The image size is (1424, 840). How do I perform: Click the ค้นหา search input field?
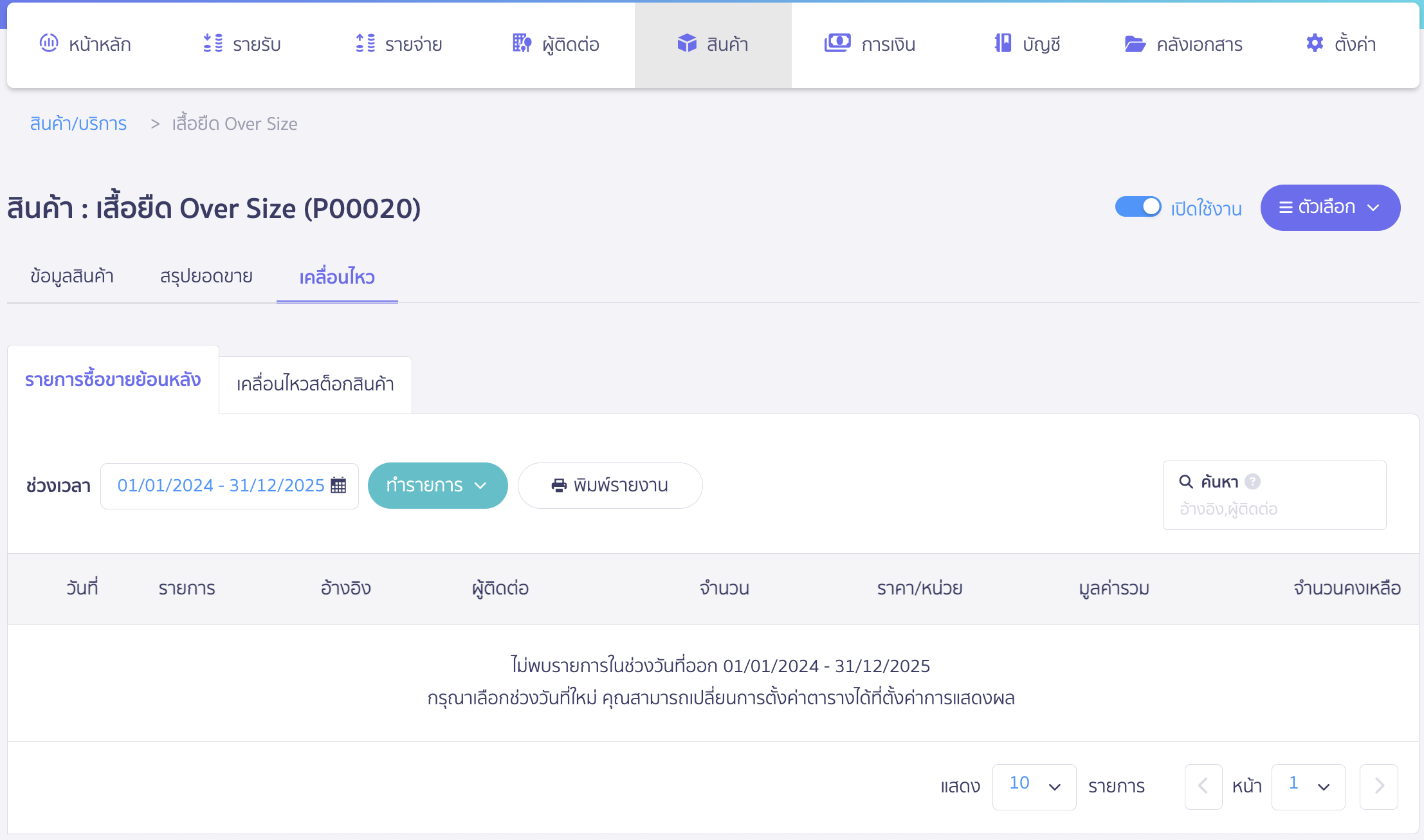pyautogui.click(x=1273, y=509)
